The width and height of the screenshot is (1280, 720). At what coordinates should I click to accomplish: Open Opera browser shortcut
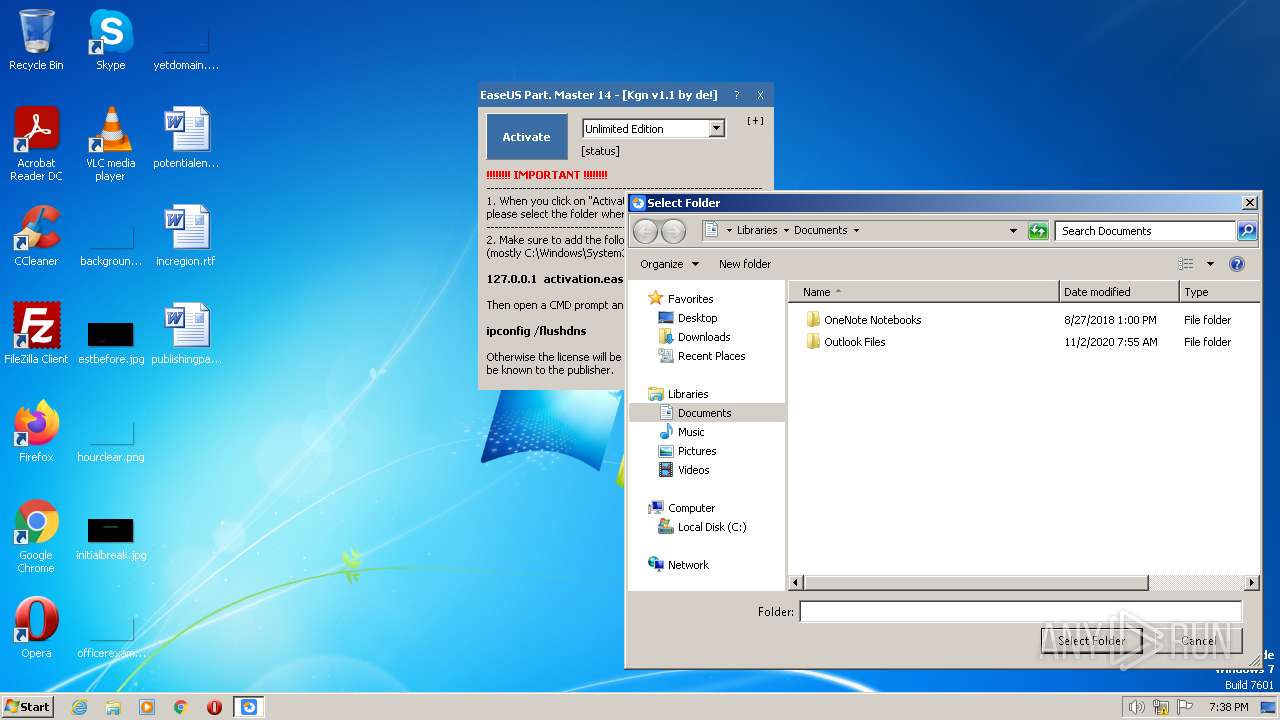(x=36, y=628)
